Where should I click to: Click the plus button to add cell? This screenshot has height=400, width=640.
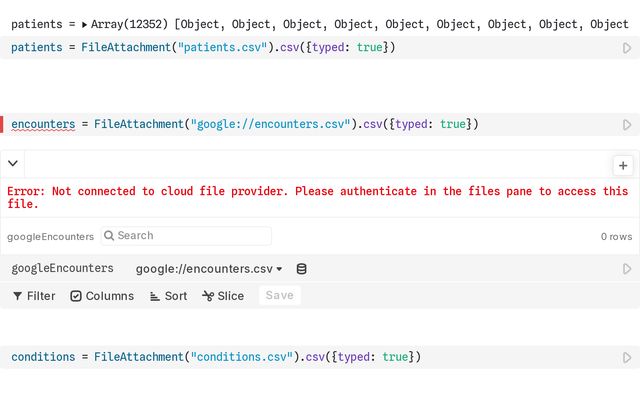[x=623, y=166]
